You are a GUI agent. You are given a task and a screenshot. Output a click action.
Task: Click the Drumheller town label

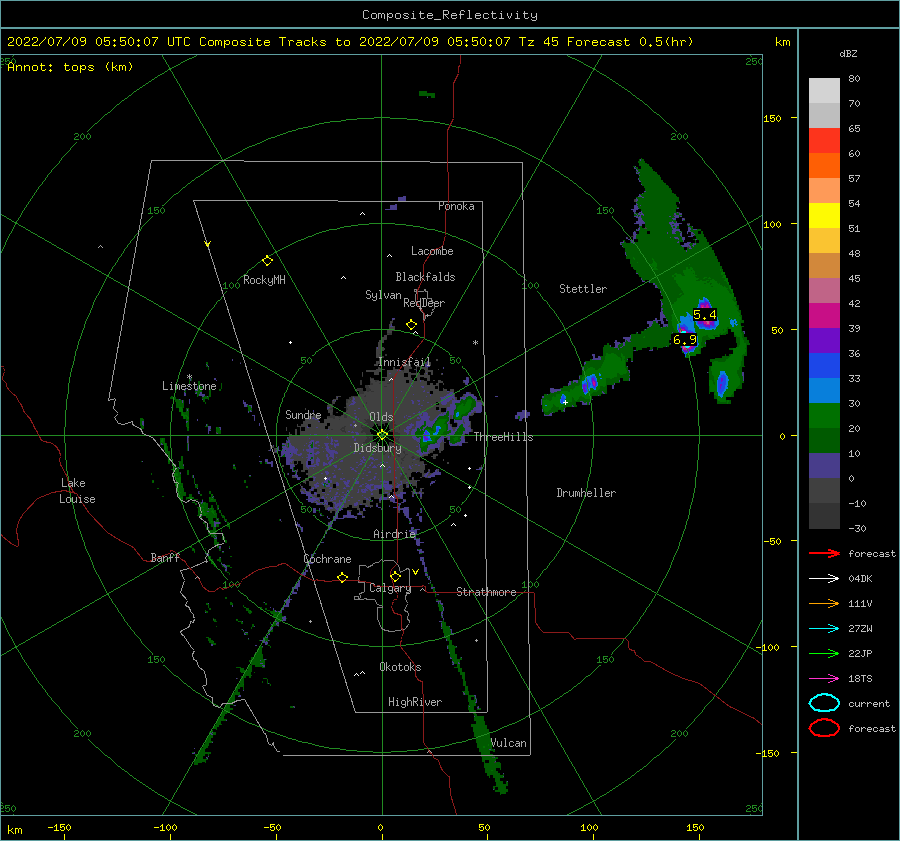point(586,493)
